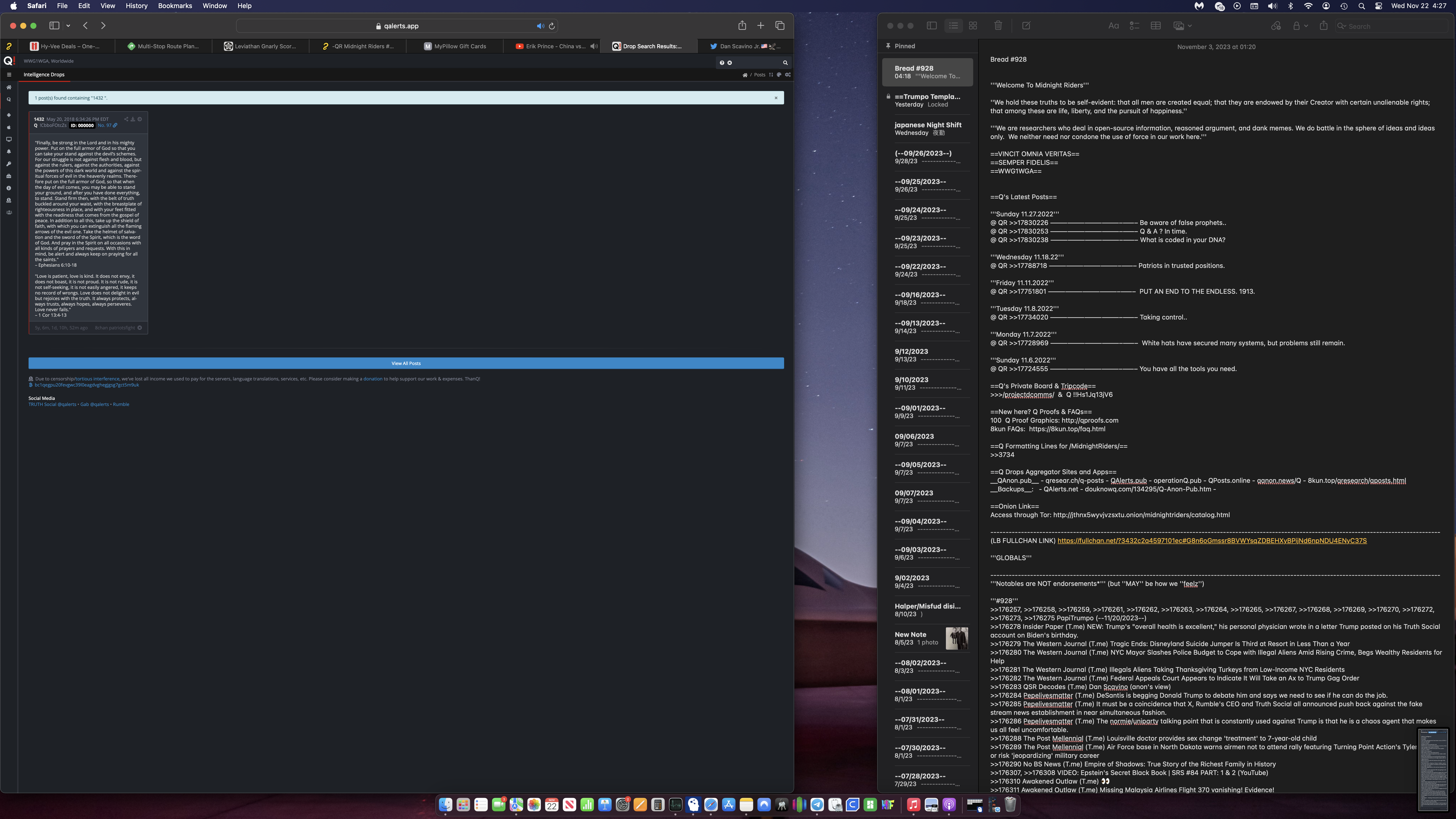Dismiss the '1 post(s) found' banner
This screenshot has width=1456, height=819.
point(776,98)
